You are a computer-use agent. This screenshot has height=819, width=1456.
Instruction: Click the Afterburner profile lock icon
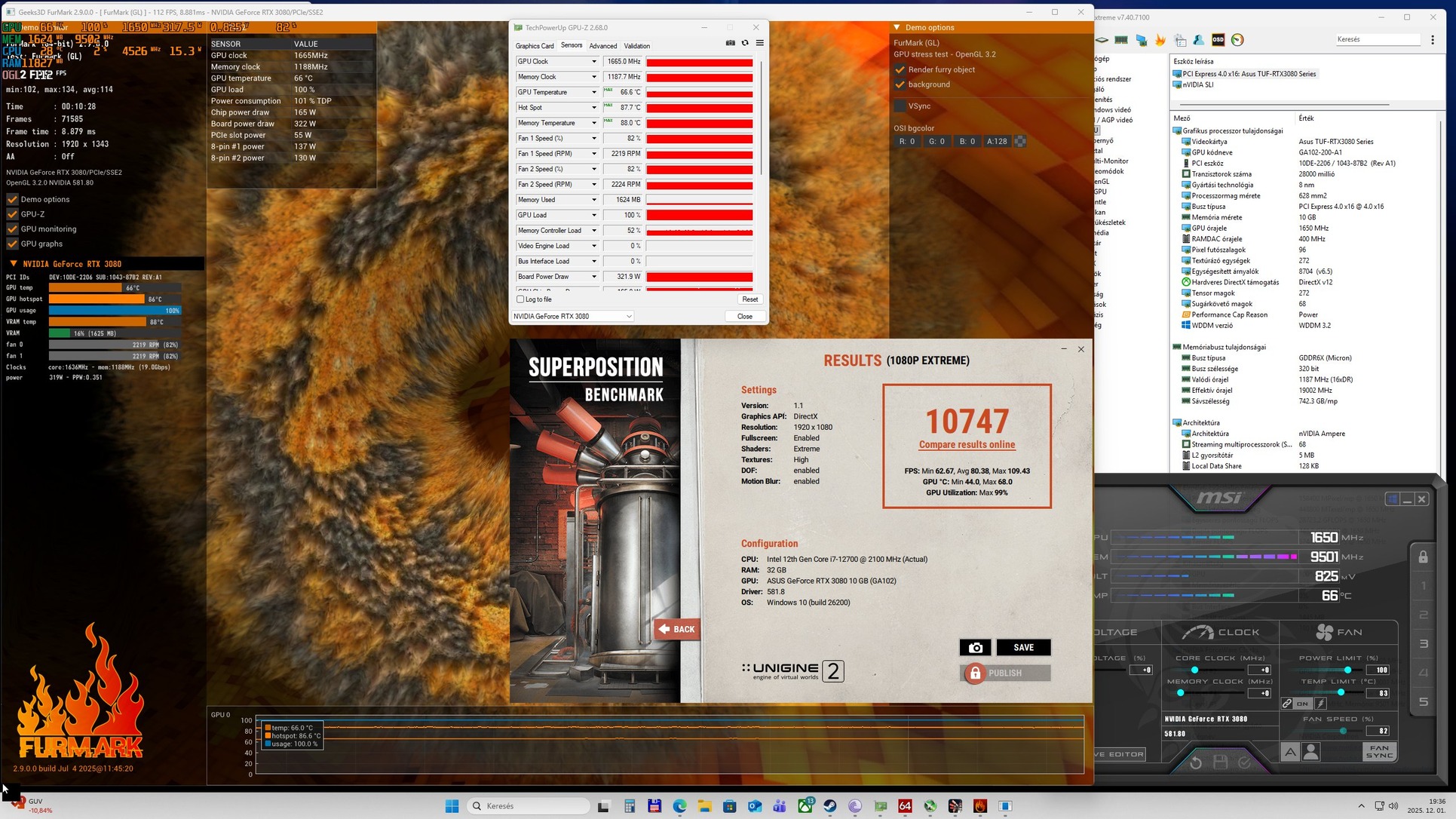click(x=1423, y=557)
